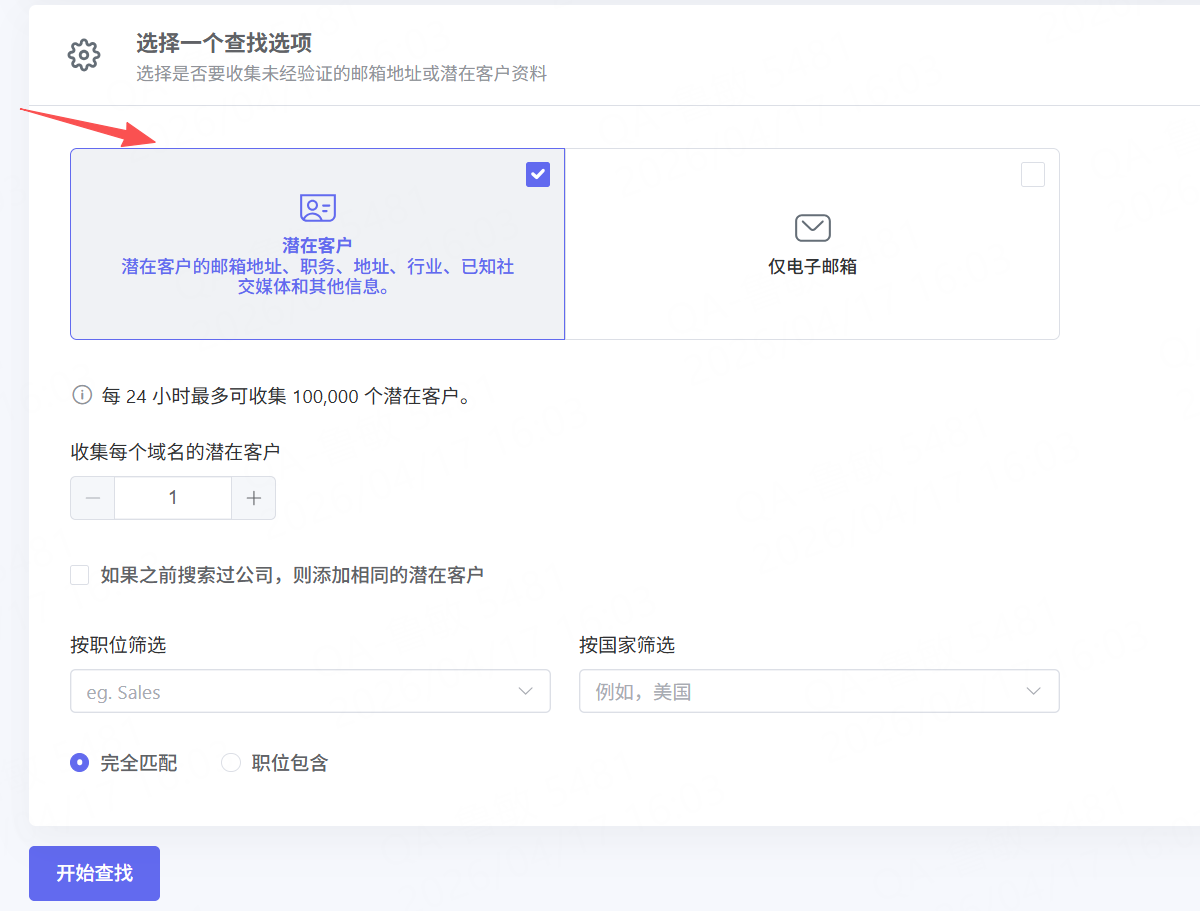Click the envelope icon for 仅电子邮箱
The height and width of the screenshot is (911, 1200).
pyautogui.click(x=812, y=228)
